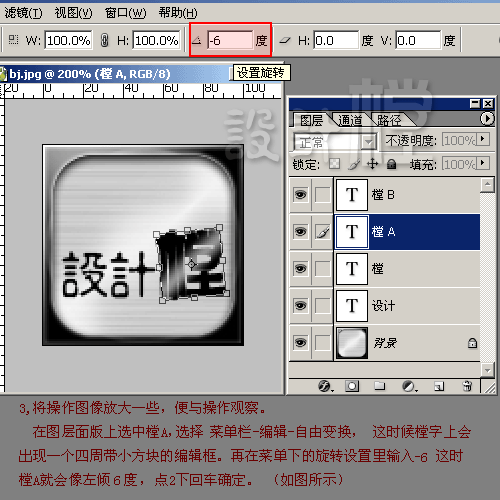Click the add layer style icon

point(325,386)
